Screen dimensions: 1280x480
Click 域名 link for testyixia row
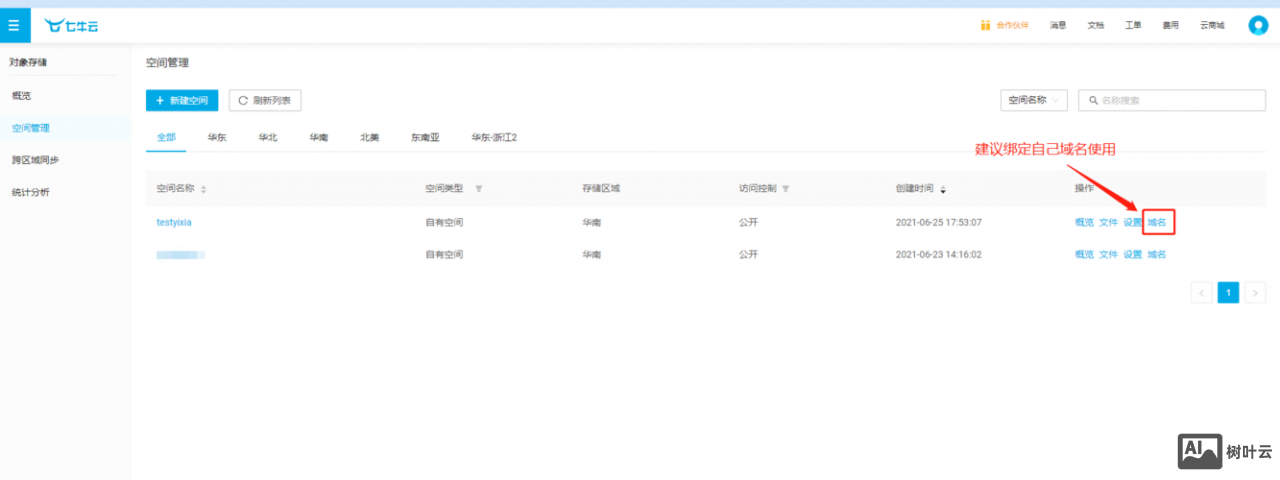1156,222
